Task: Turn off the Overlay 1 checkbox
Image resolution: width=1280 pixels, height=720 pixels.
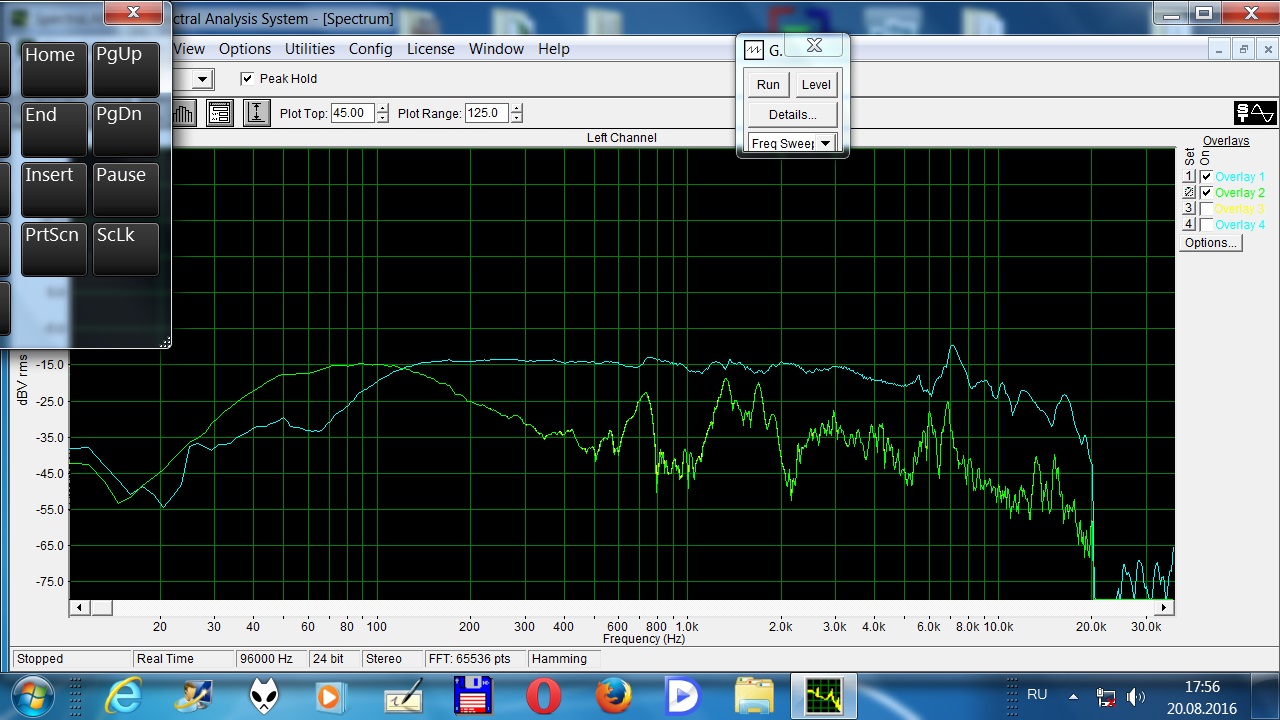Action: coord(1206,177)
